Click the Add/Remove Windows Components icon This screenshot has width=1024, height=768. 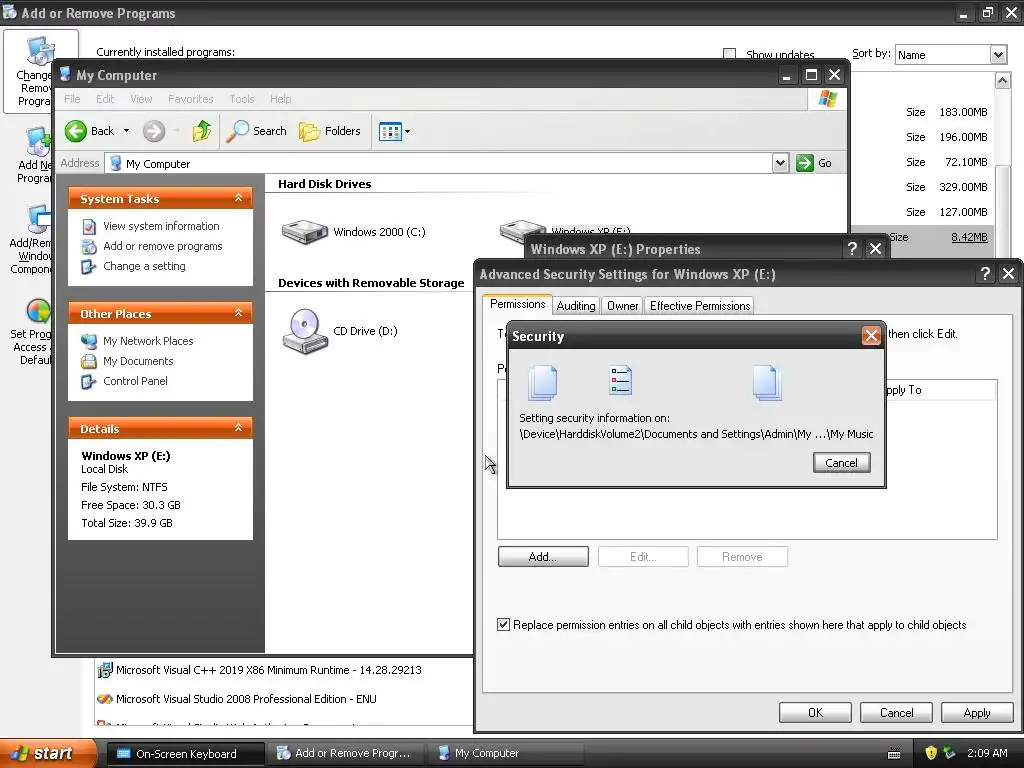[x=39, y=219]
